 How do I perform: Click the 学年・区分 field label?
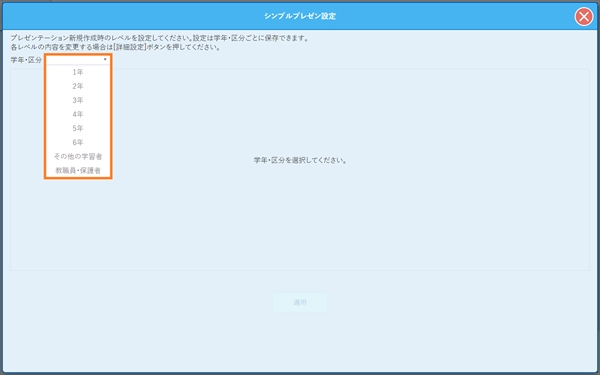[26, 60]
